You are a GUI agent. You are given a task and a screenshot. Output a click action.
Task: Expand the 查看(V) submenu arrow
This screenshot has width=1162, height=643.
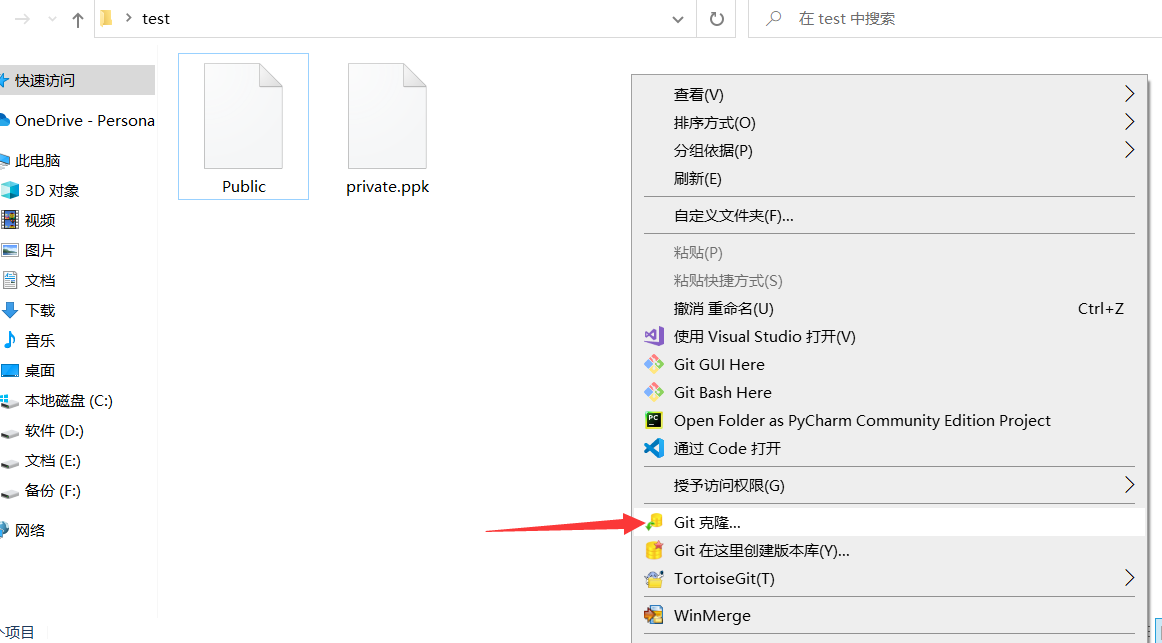click(x=1130, y=94)
